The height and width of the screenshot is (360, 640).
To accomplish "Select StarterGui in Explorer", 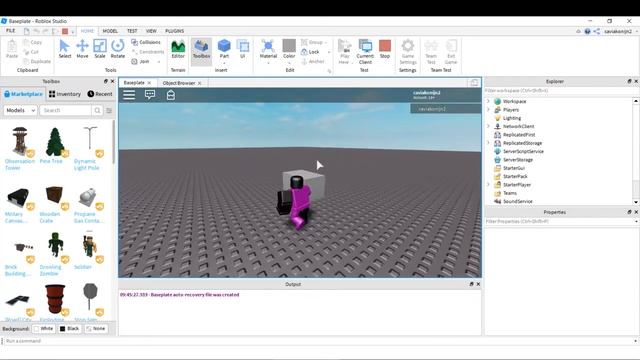I will 513,168.
